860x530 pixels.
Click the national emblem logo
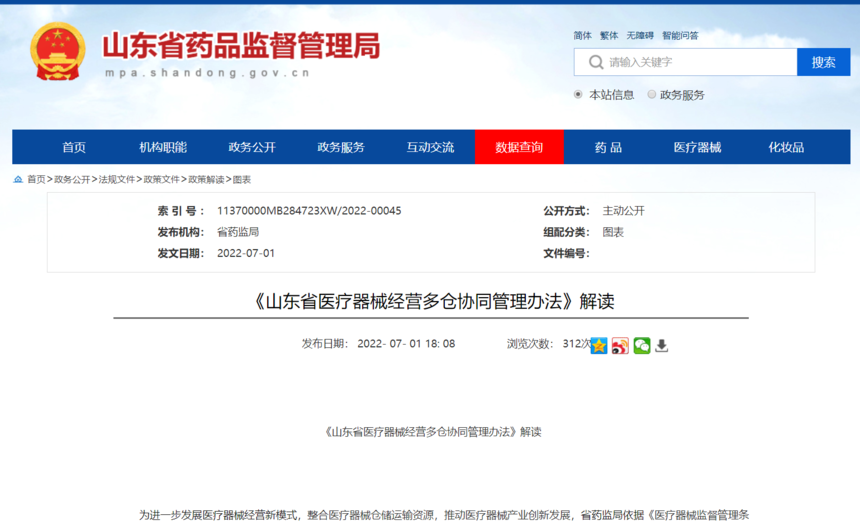58,52
